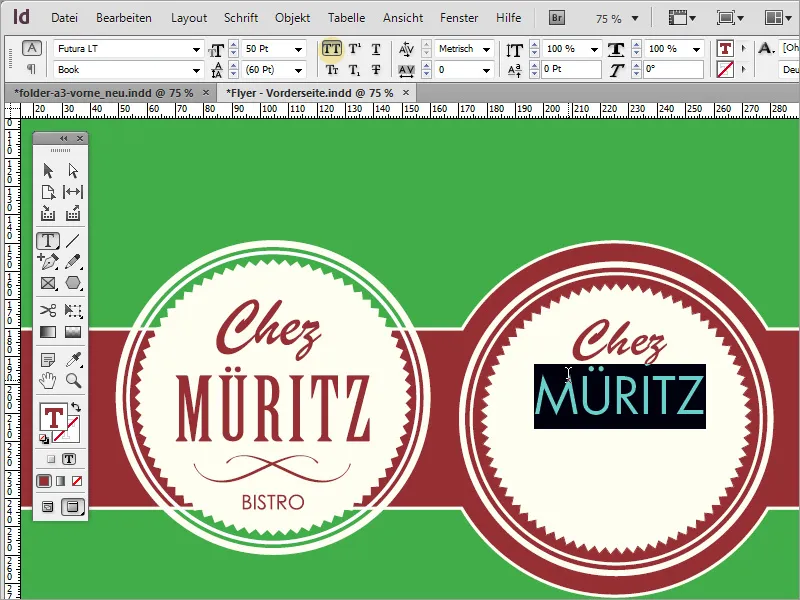Toggle Strikethrough formatting button
This screenshot has width=800, height=600.
click(x=376, y=70)
